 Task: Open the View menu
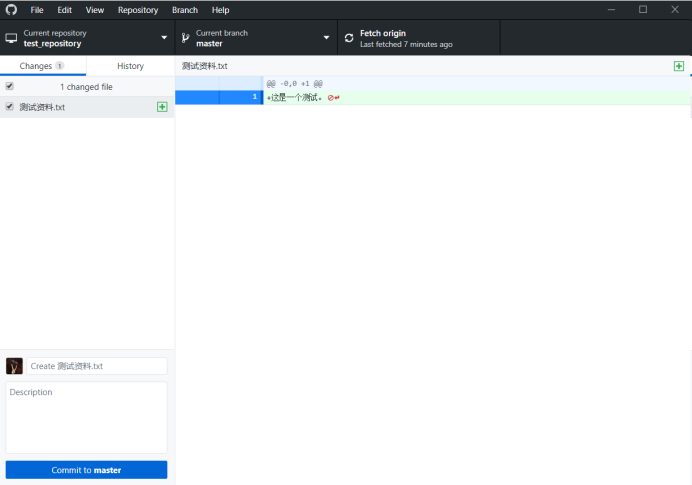click(x=95, y=10)
